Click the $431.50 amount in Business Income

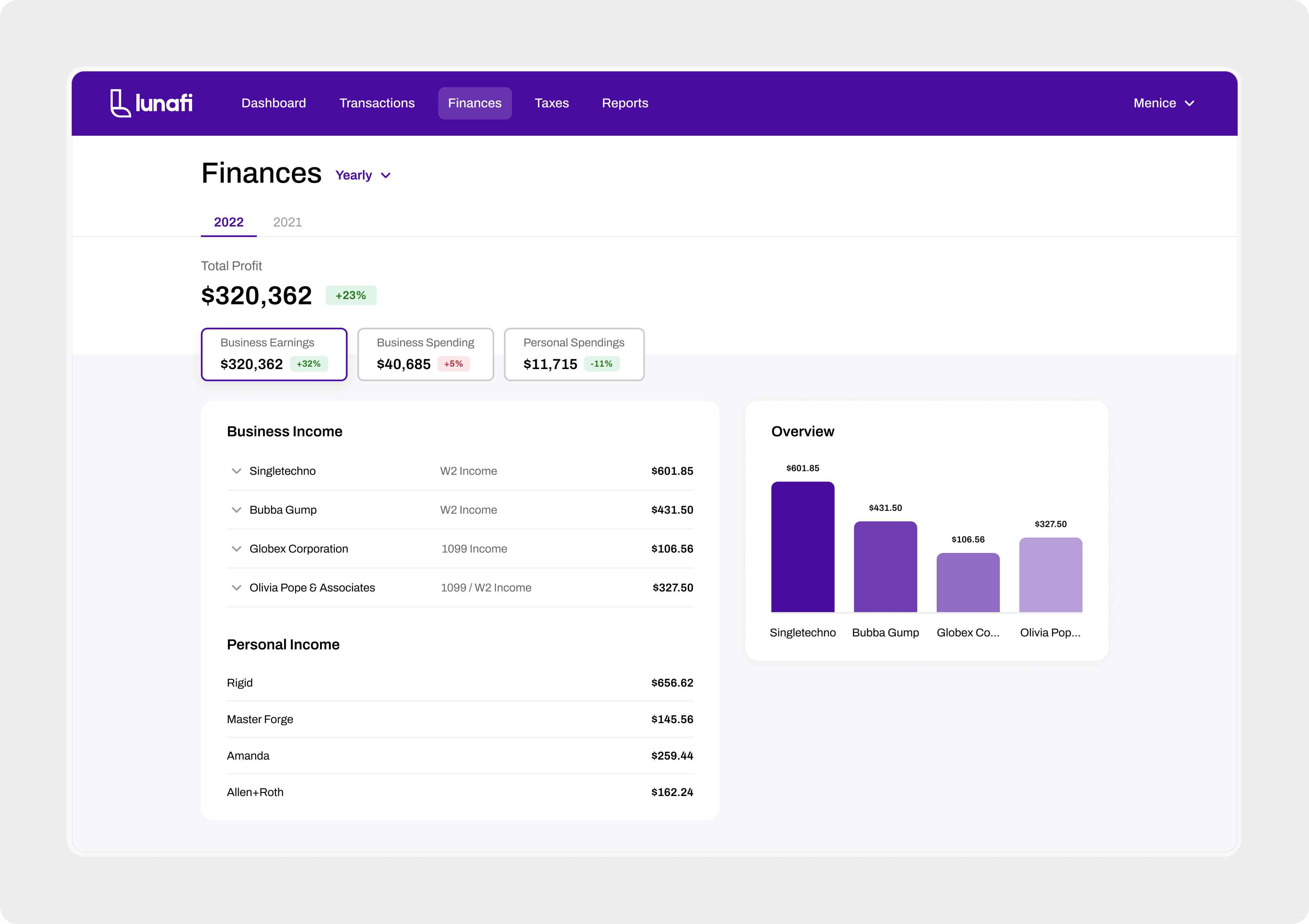[x=672, y=510]
